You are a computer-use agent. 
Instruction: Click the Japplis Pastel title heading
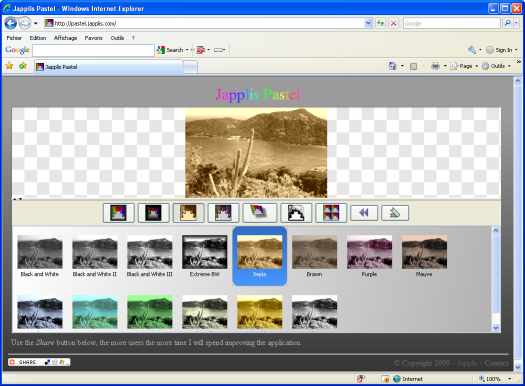[x=258, y=95]
